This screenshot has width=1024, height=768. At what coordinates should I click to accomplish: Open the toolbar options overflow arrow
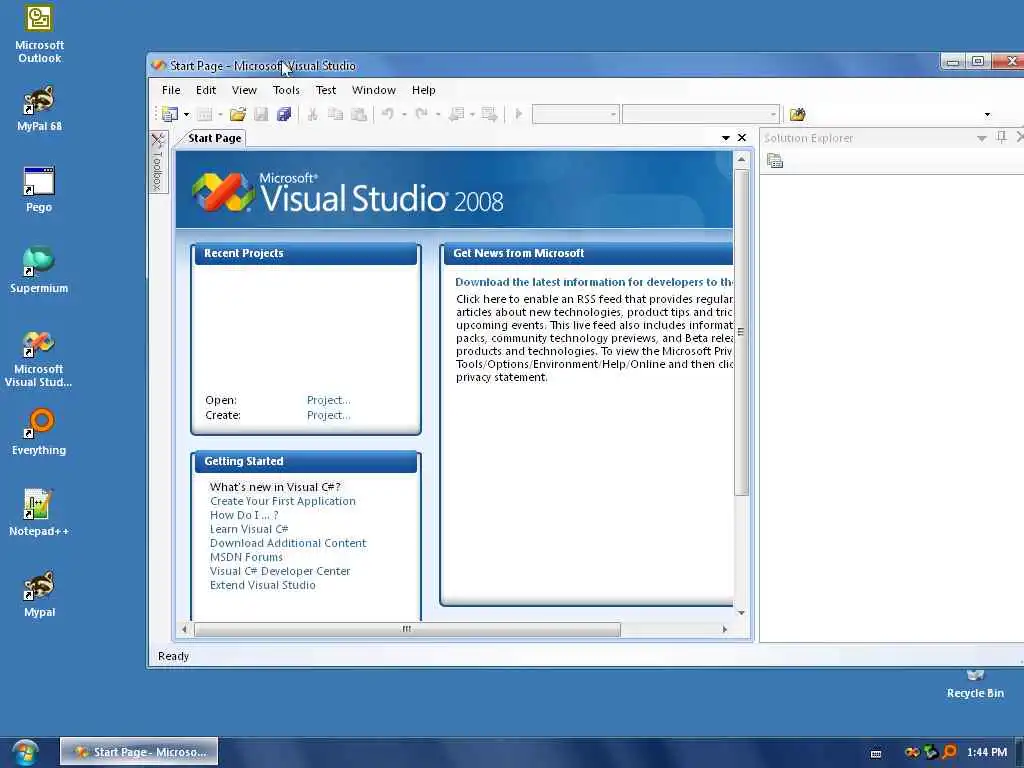[987, 115]
